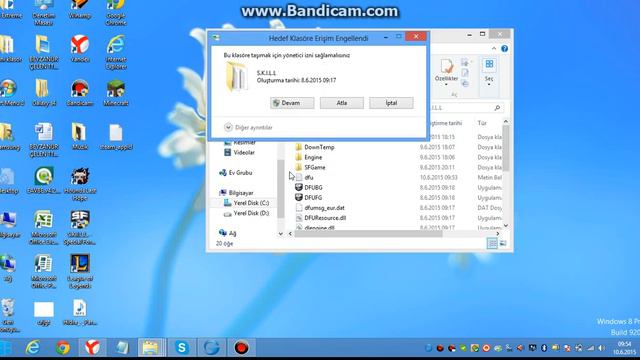This screenshot has height=360, width=640.
Task: Open Özellikler in the Explorer ribbon
Action: point(446,73)
